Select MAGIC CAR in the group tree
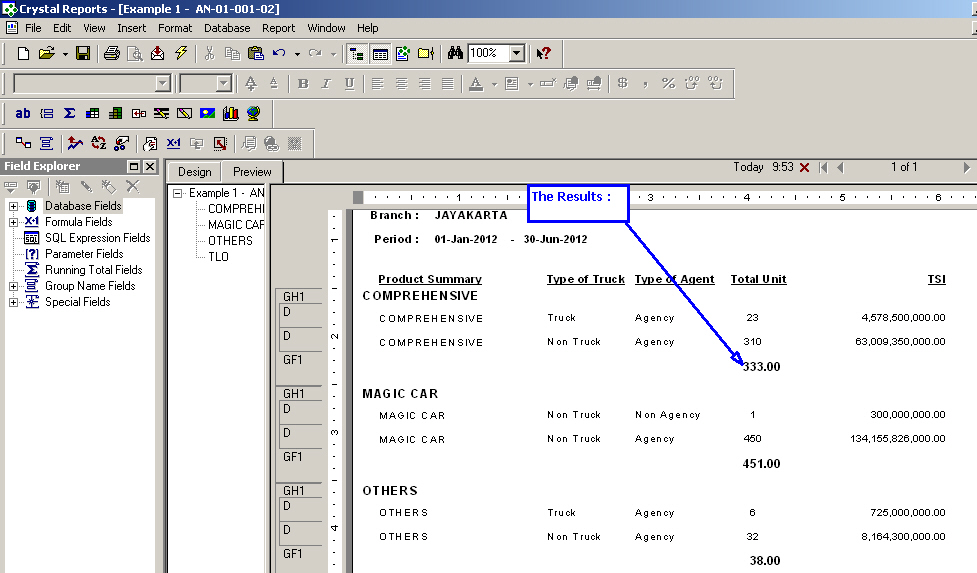Screen dimensions: 977x573 click(236, 225)
